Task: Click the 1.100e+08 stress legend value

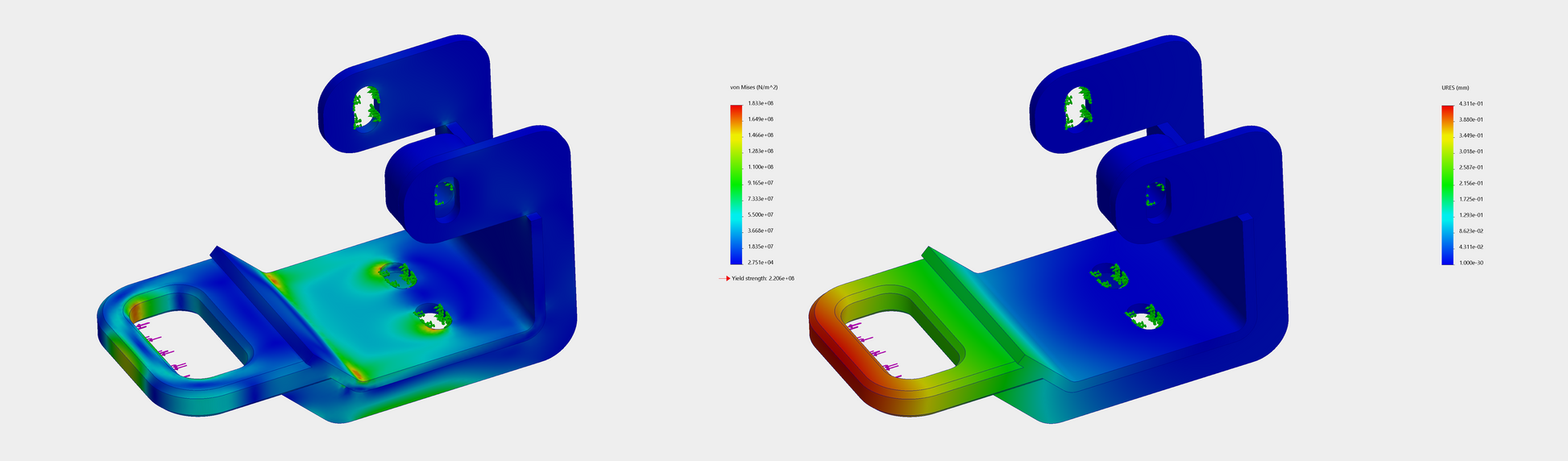Action: click(761, 167)
